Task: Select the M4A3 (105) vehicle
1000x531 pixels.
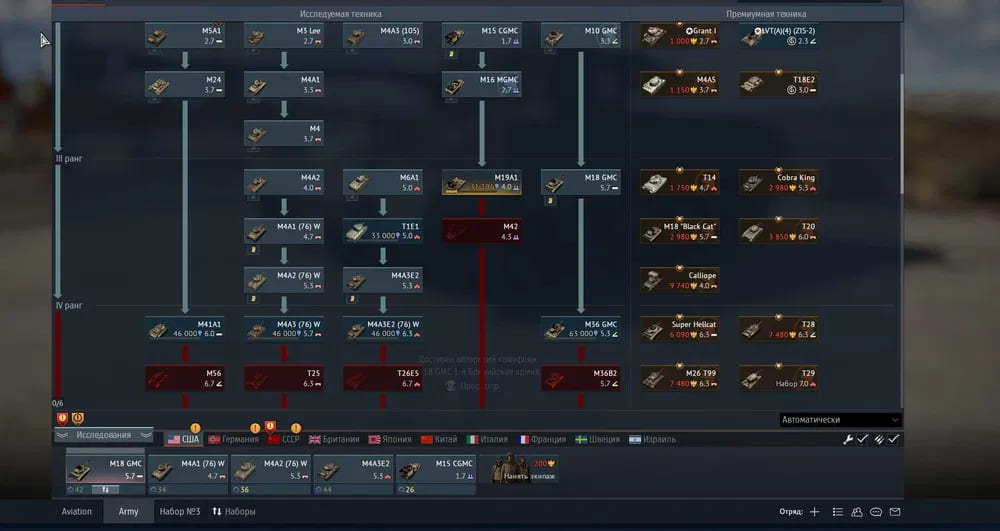Action: [x=382, y=36]
